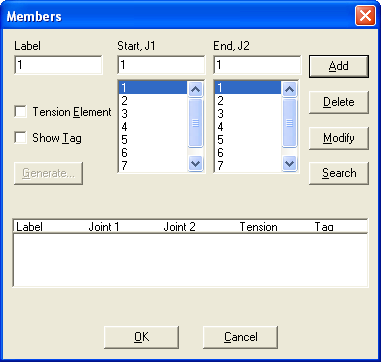
Task: Click the End J2 text field
Action: tap(257, 65)
